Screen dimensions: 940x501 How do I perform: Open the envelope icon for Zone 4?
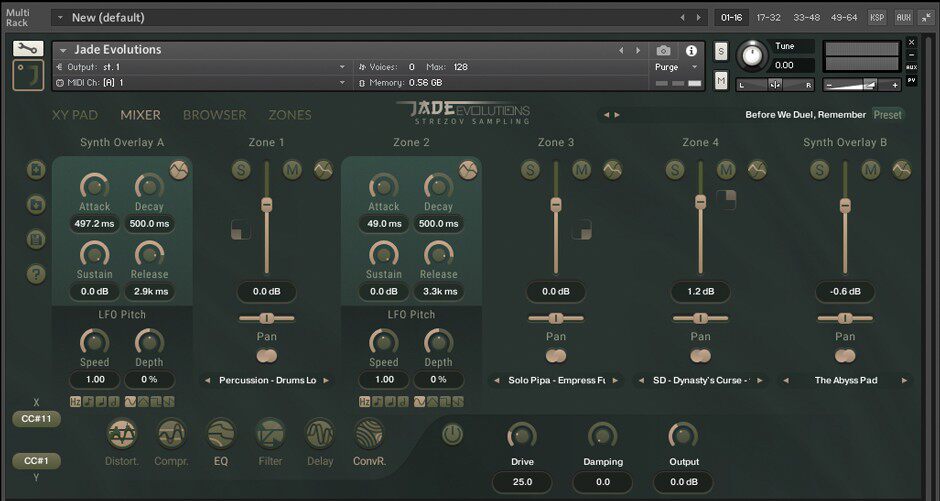click(757, 170)
